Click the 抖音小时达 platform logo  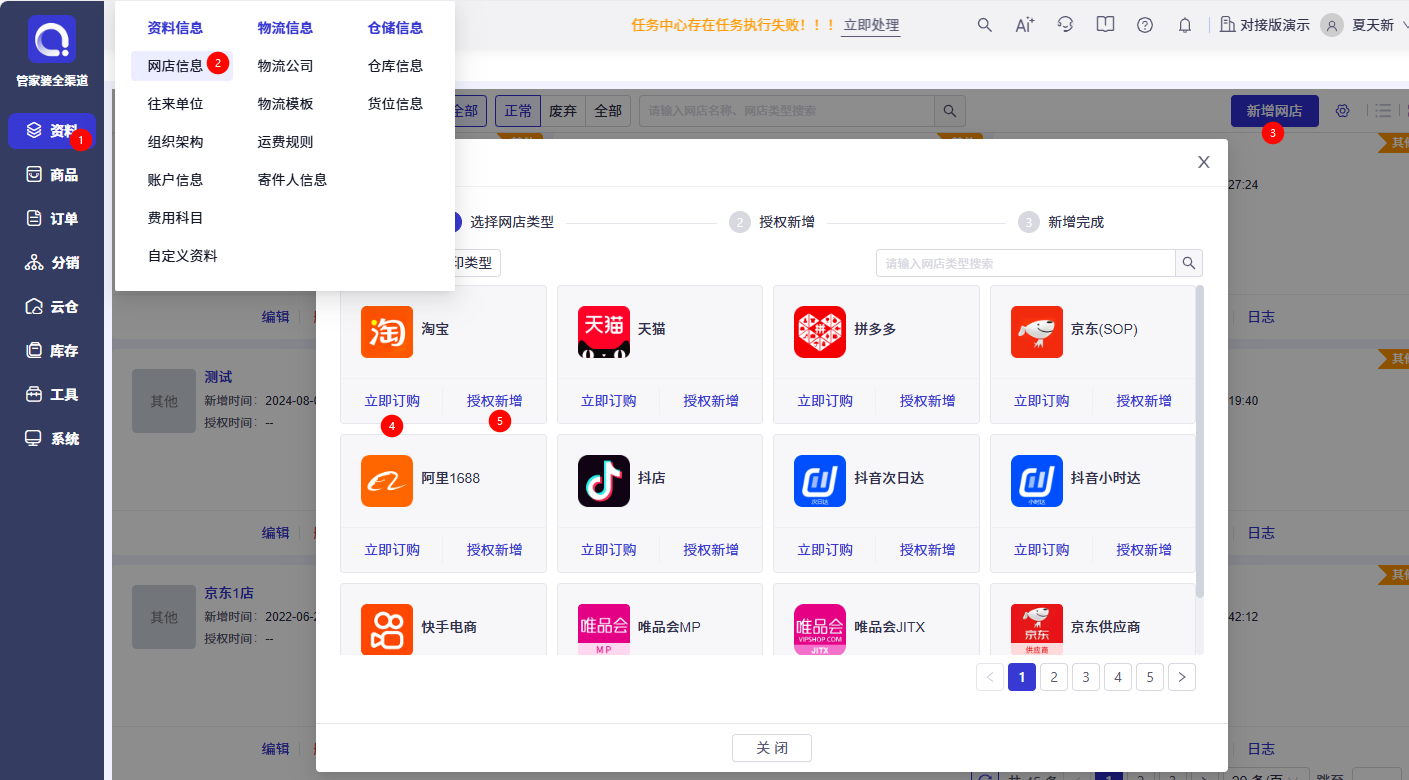click(1037, 481)
